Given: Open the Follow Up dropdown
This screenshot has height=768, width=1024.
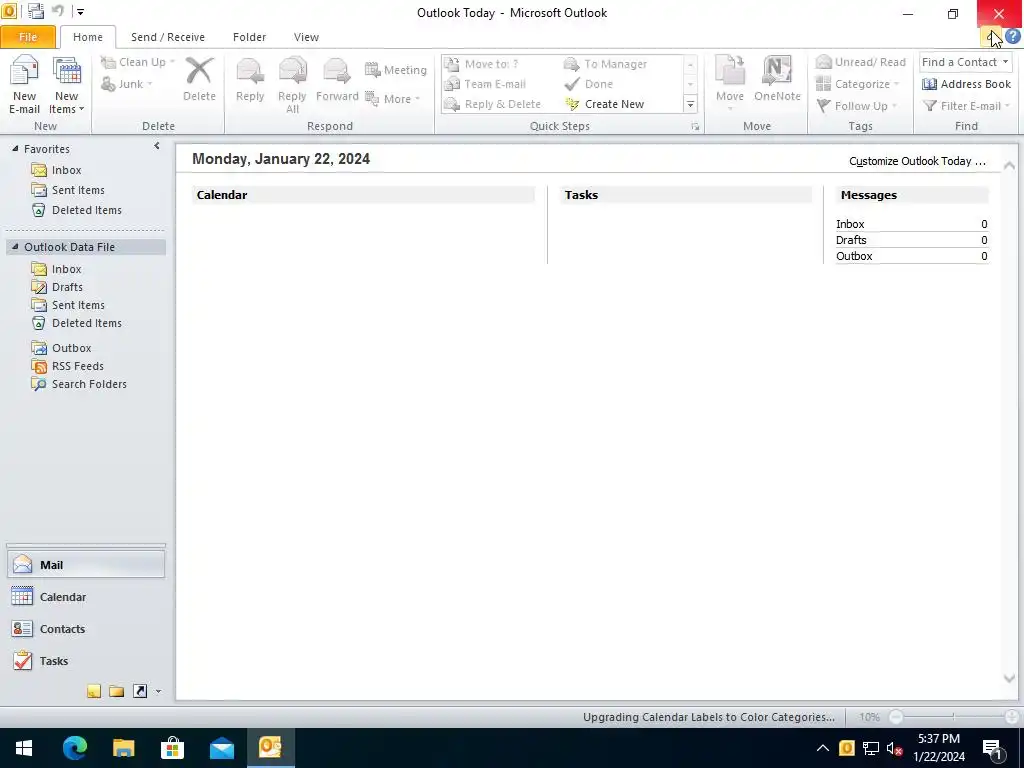Looking at the screenshot, I should coord(857,106).
